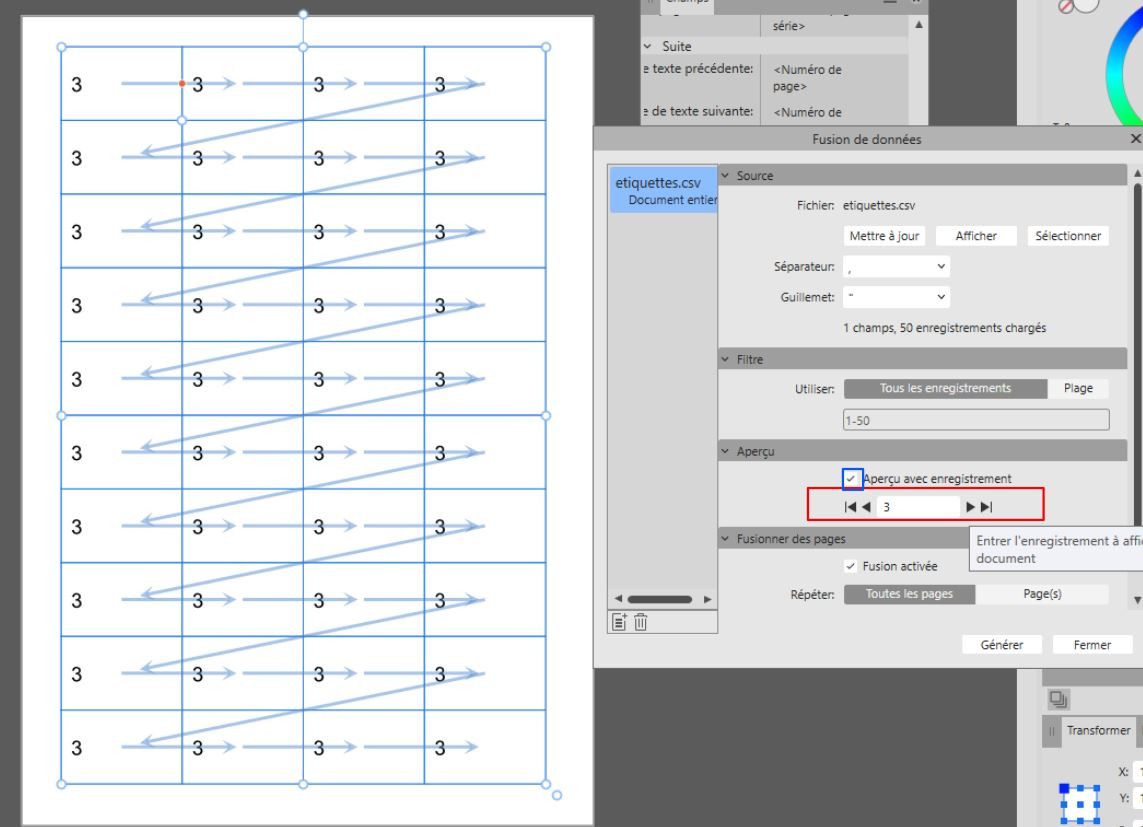Collapse the Suite section in Champs panel
Image resolution: width=1143 pixels, height=827 pixels.
647,46
